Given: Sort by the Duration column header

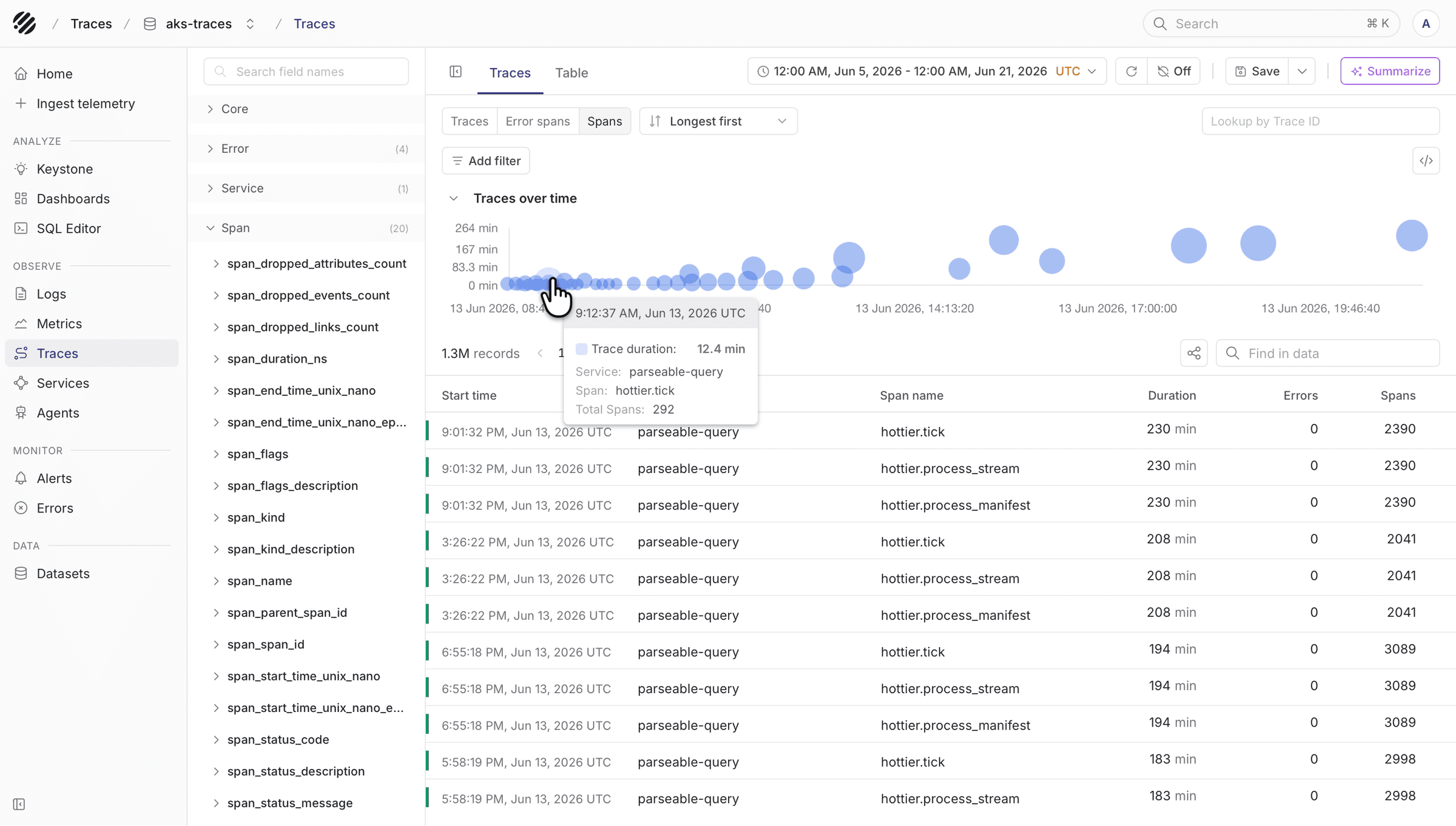Looking at the screenshot, I should click(x=1171, y=395).
